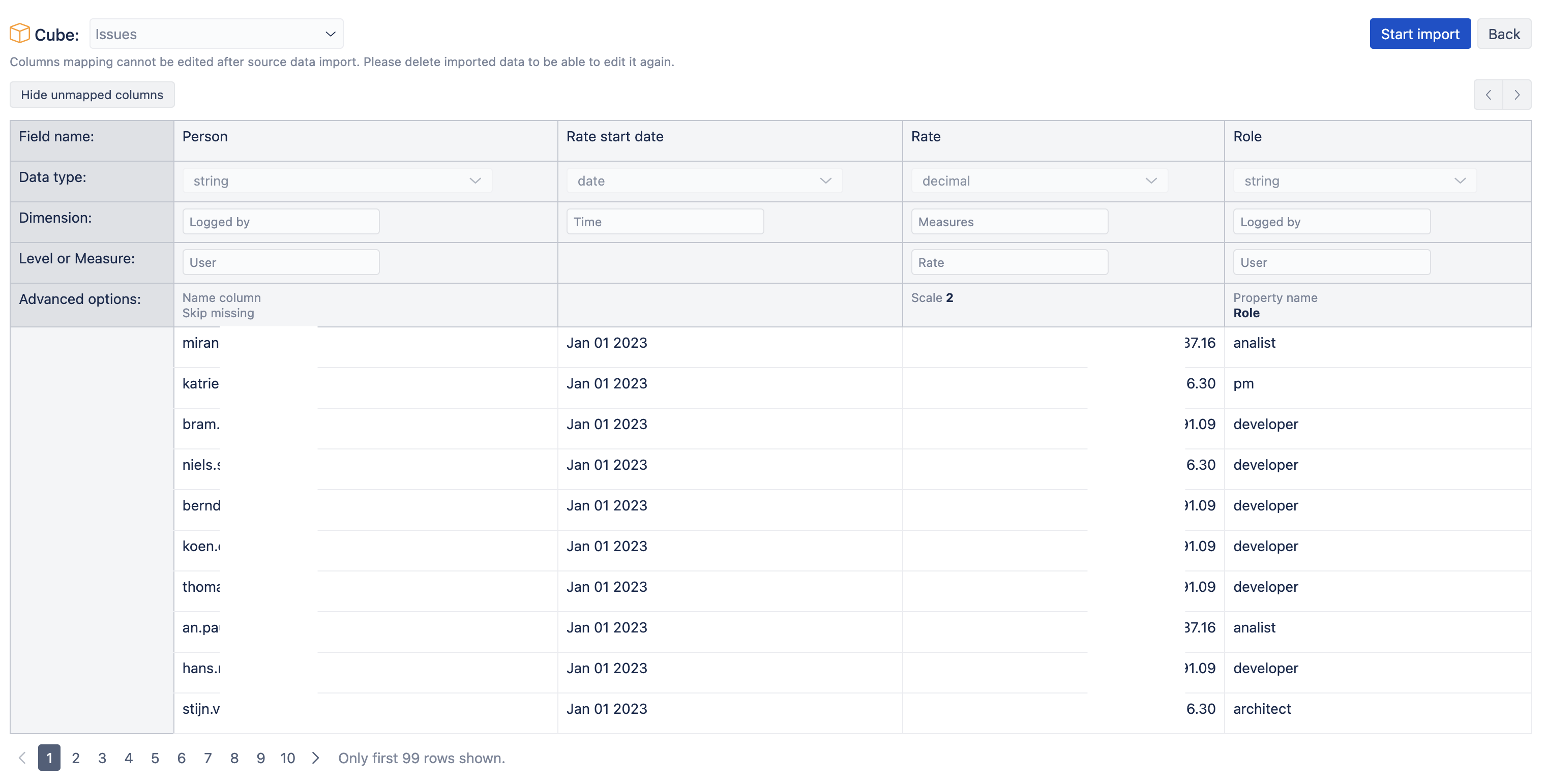Go to page 4
Viewport: 1546px width, 784px height.
point(129,758)
